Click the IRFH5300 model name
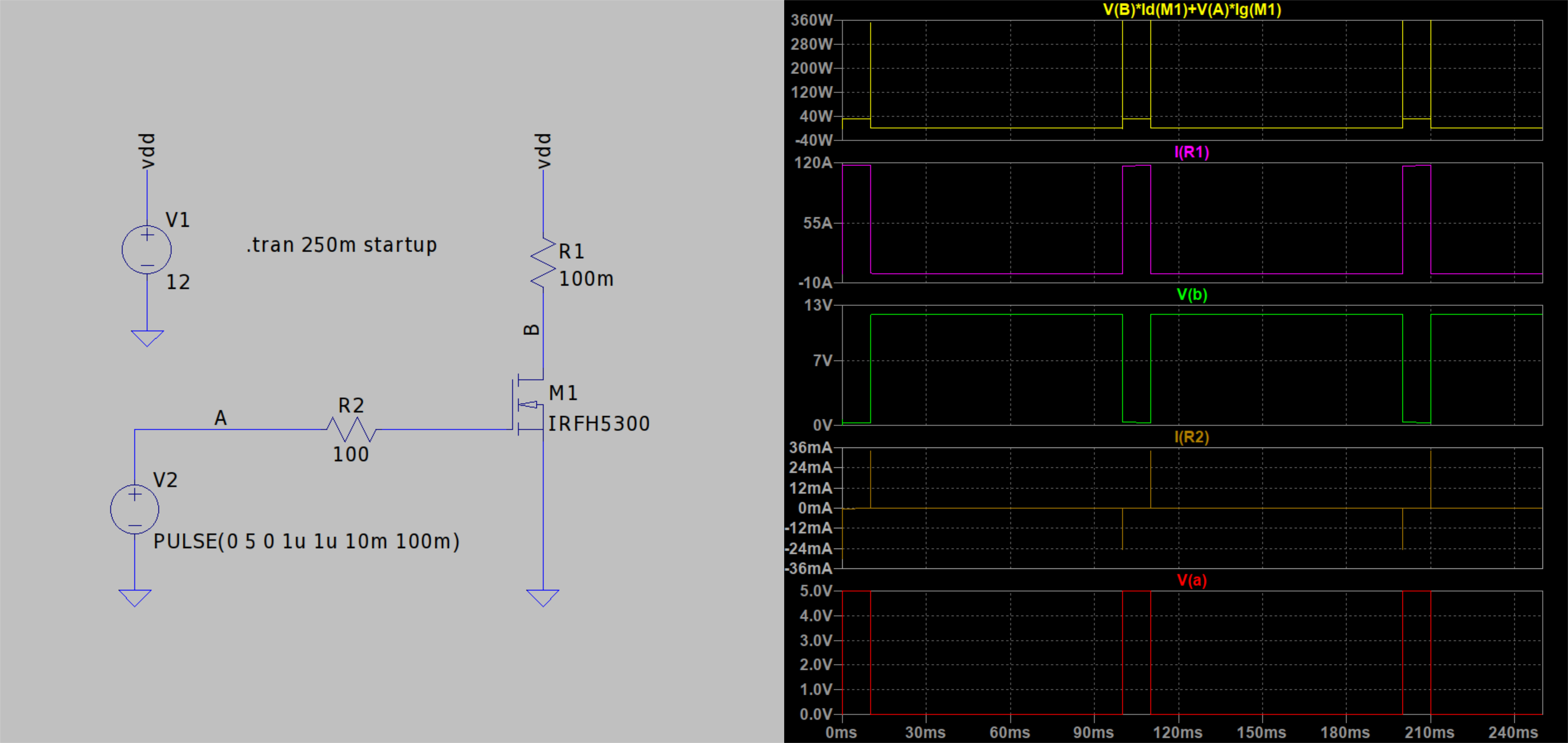This screenshot has height=743, width=1568. coord(599,424)
